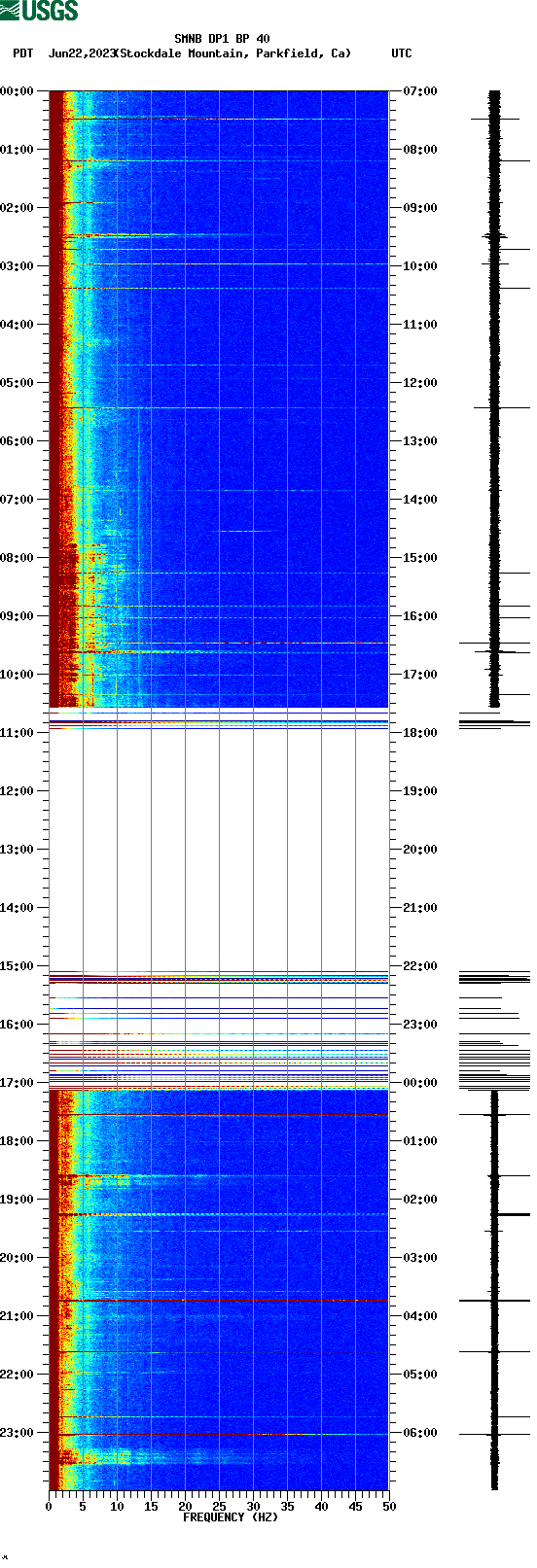Click the '30' Hz frequency tick label
Viewport: 537px width, 1568px height.
click(x=253, y=1507)
